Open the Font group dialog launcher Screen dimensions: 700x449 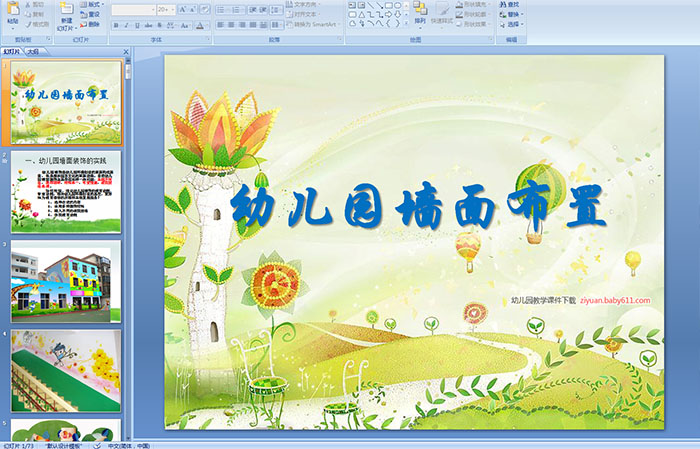click(208, 39)
